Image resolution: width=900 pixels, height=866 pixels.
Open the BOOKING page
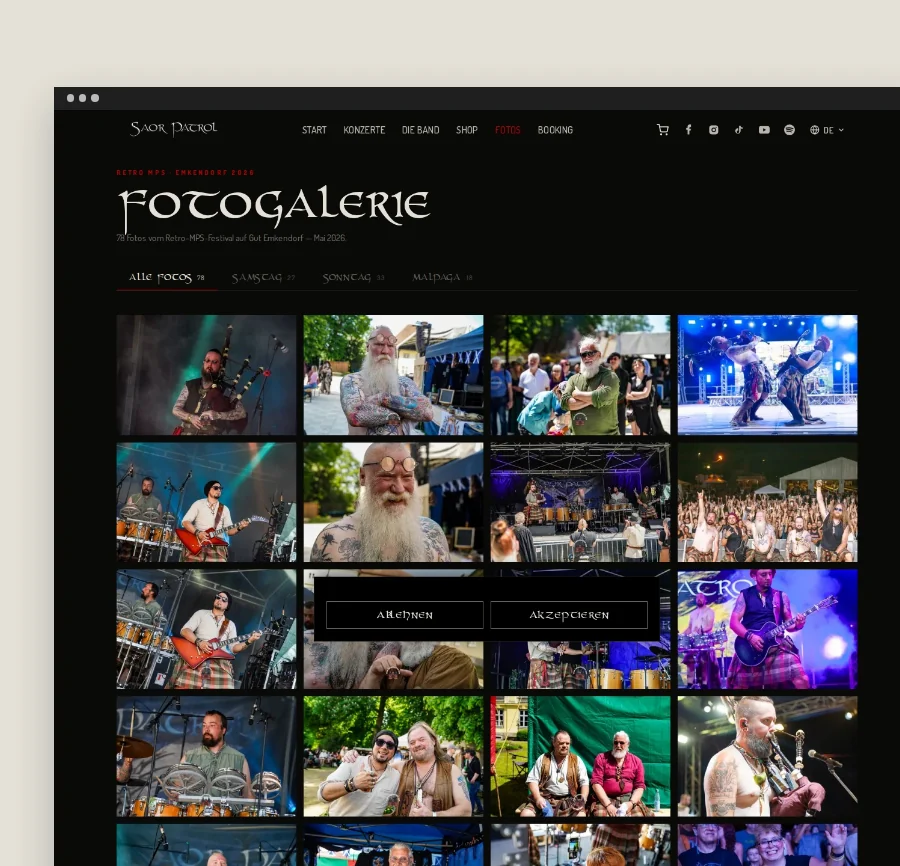pyautogui.click(x=555, y=130)
